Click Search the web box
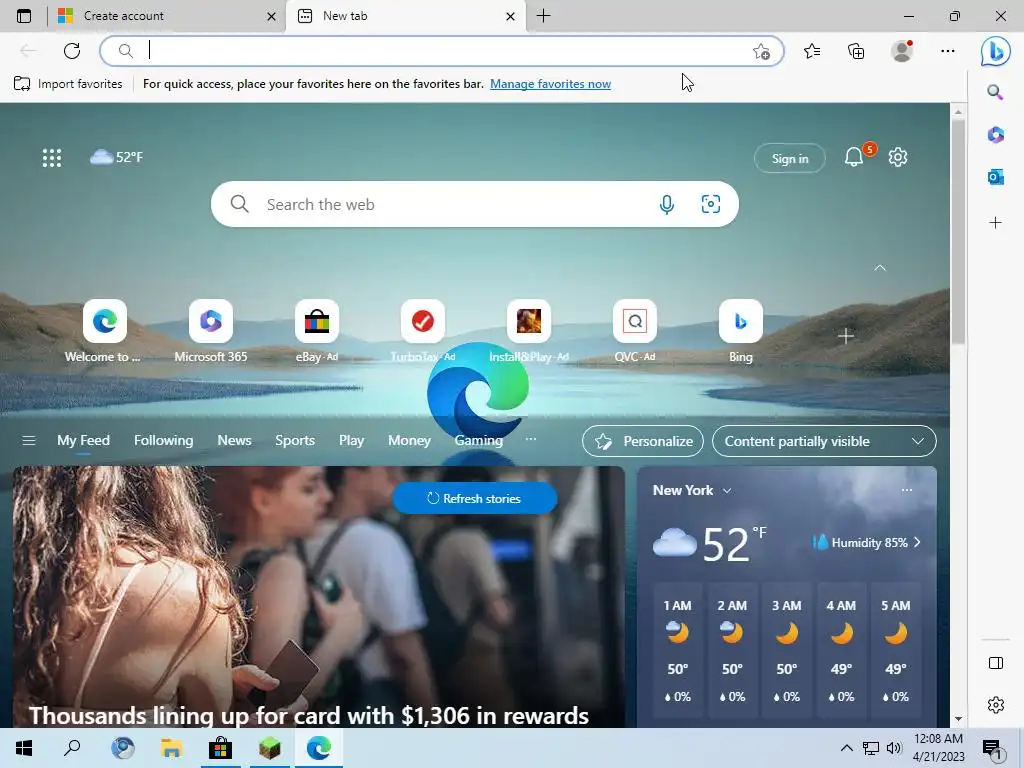 point(475,204)
